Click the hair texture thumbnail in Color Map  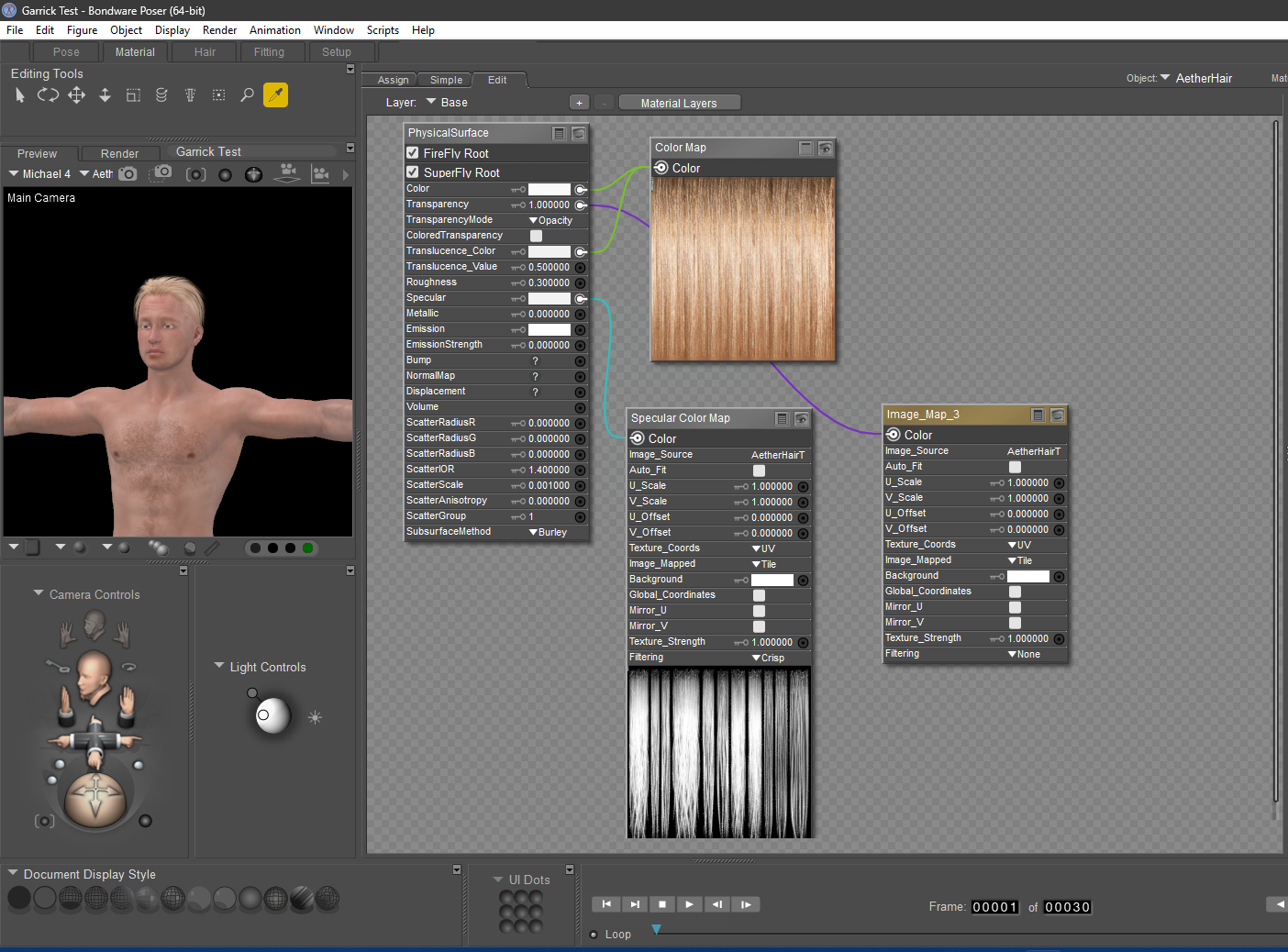743,269
